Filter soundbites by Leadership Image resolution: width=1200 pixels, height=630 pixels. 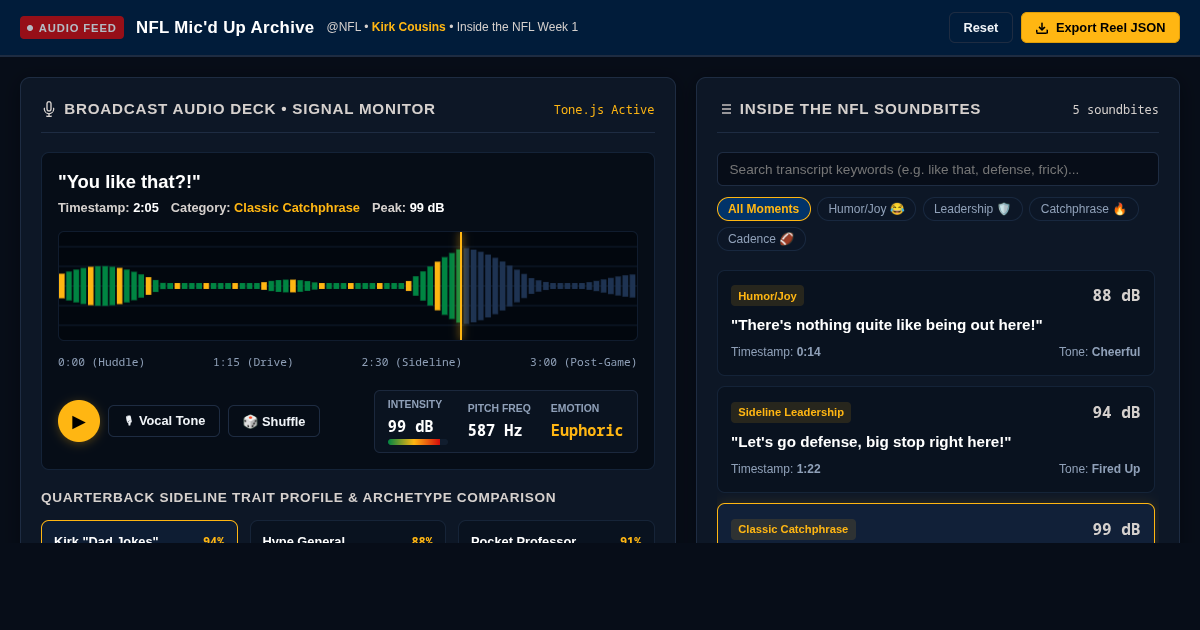click(973, 209)
